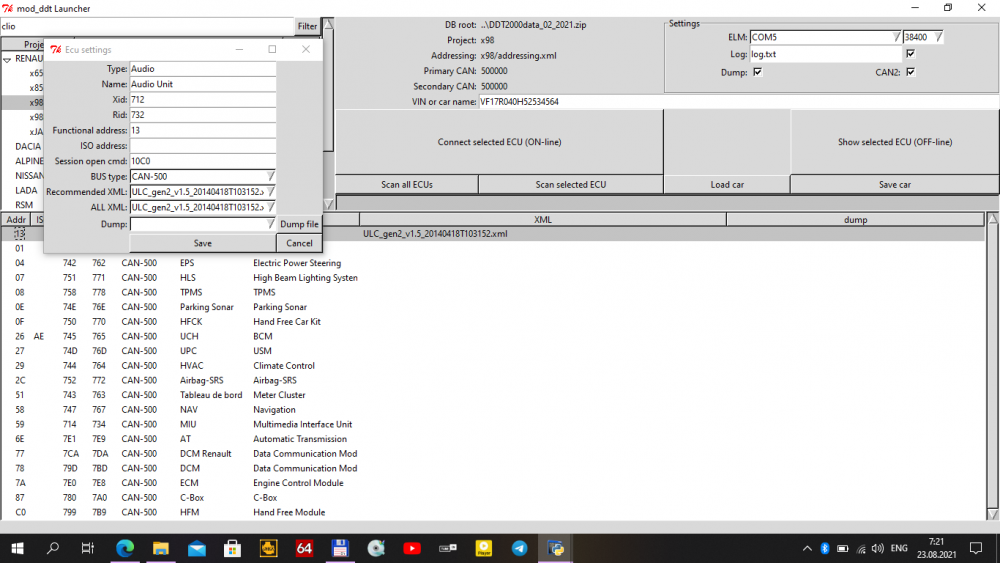
Task: Select the NISSAN project tree item
Action: [x=30, y=175]
